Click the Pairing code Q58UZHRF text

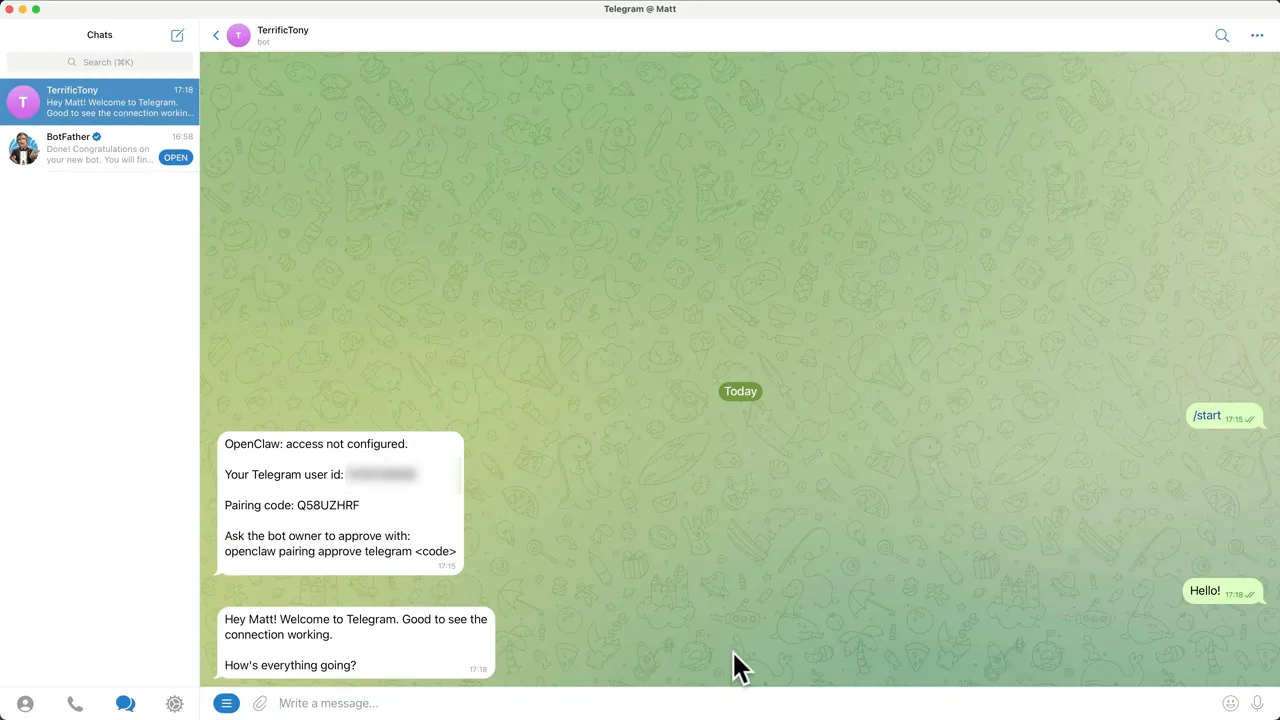click(x=292, y=505)
